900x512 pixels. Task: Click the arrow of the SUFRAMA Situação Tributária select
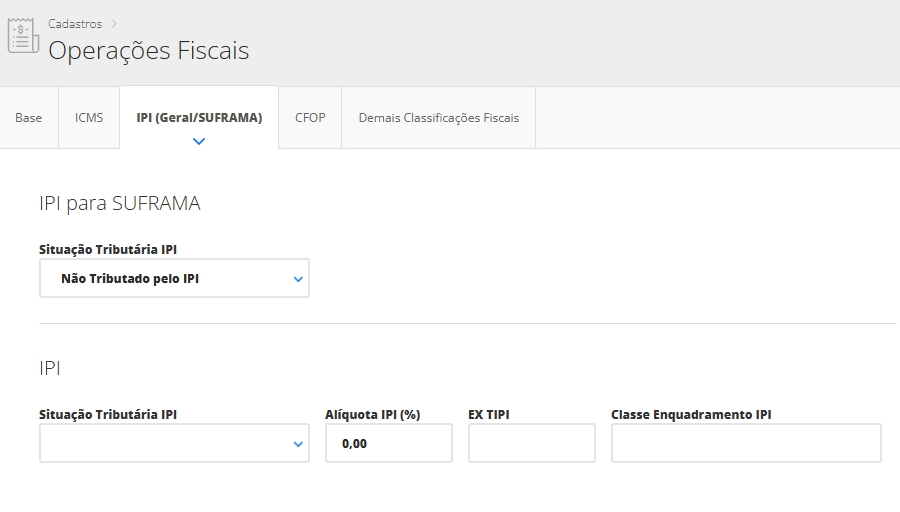click(x=297, y=279)
